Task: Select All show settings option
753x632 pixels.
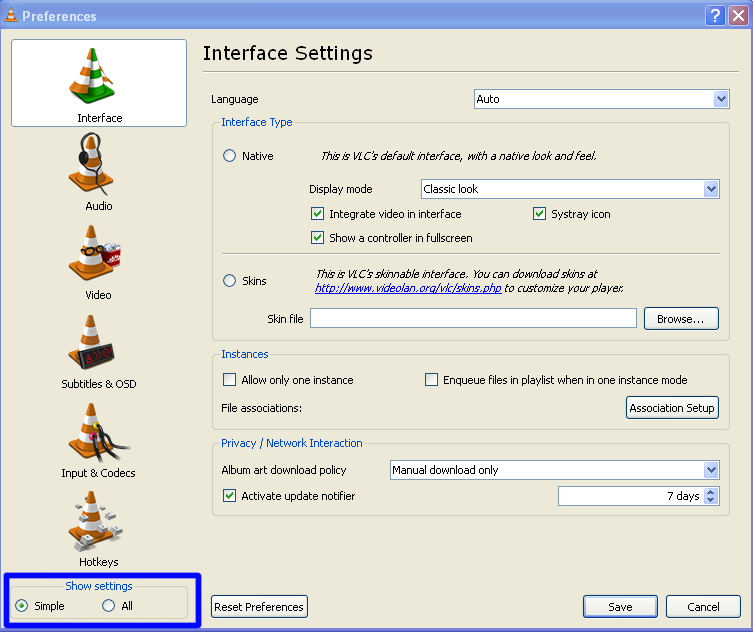Action: tap(109, 606)
